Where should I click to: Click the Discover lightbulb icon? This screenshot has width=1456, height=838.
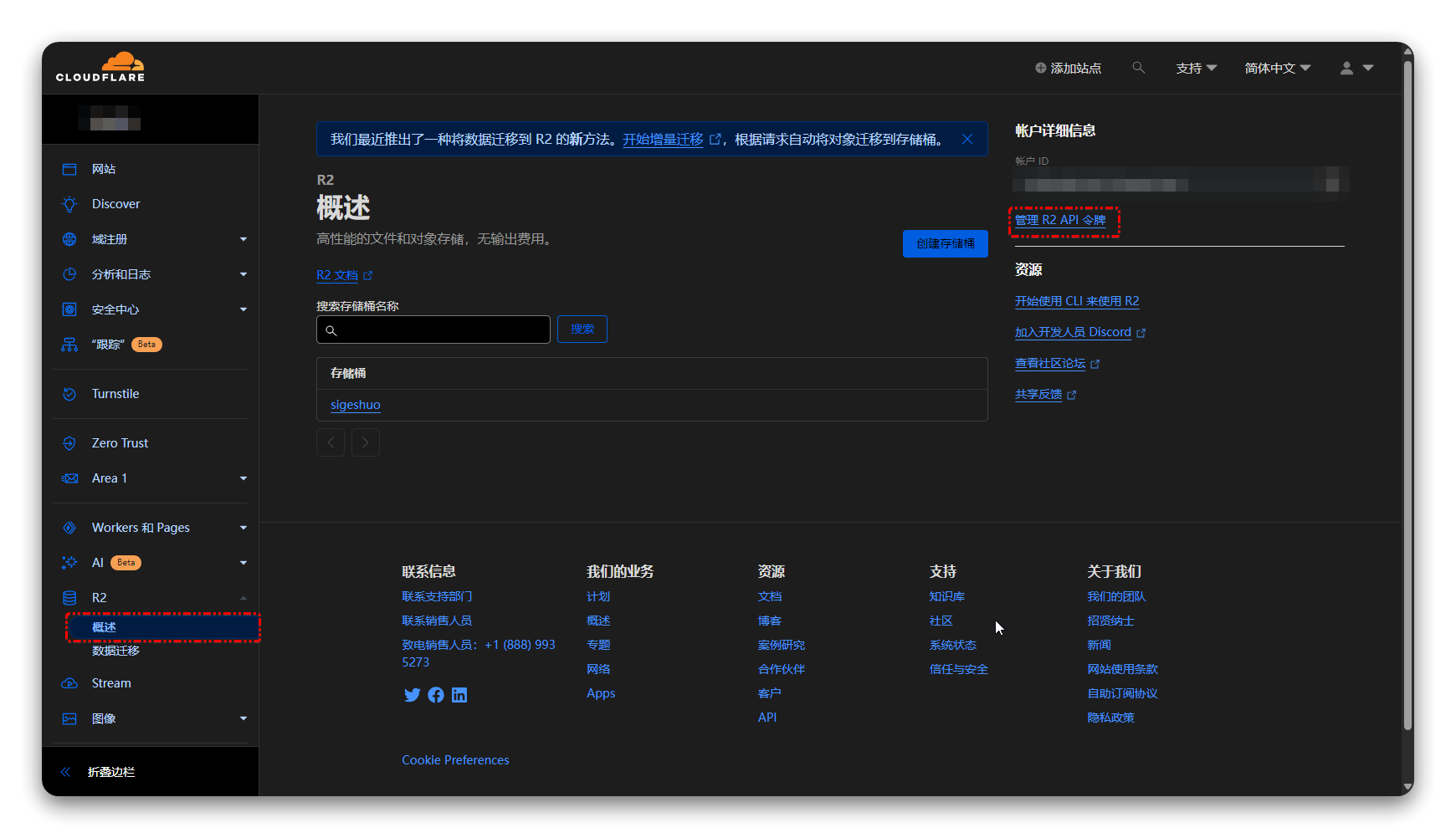click(x=69, y=204)
